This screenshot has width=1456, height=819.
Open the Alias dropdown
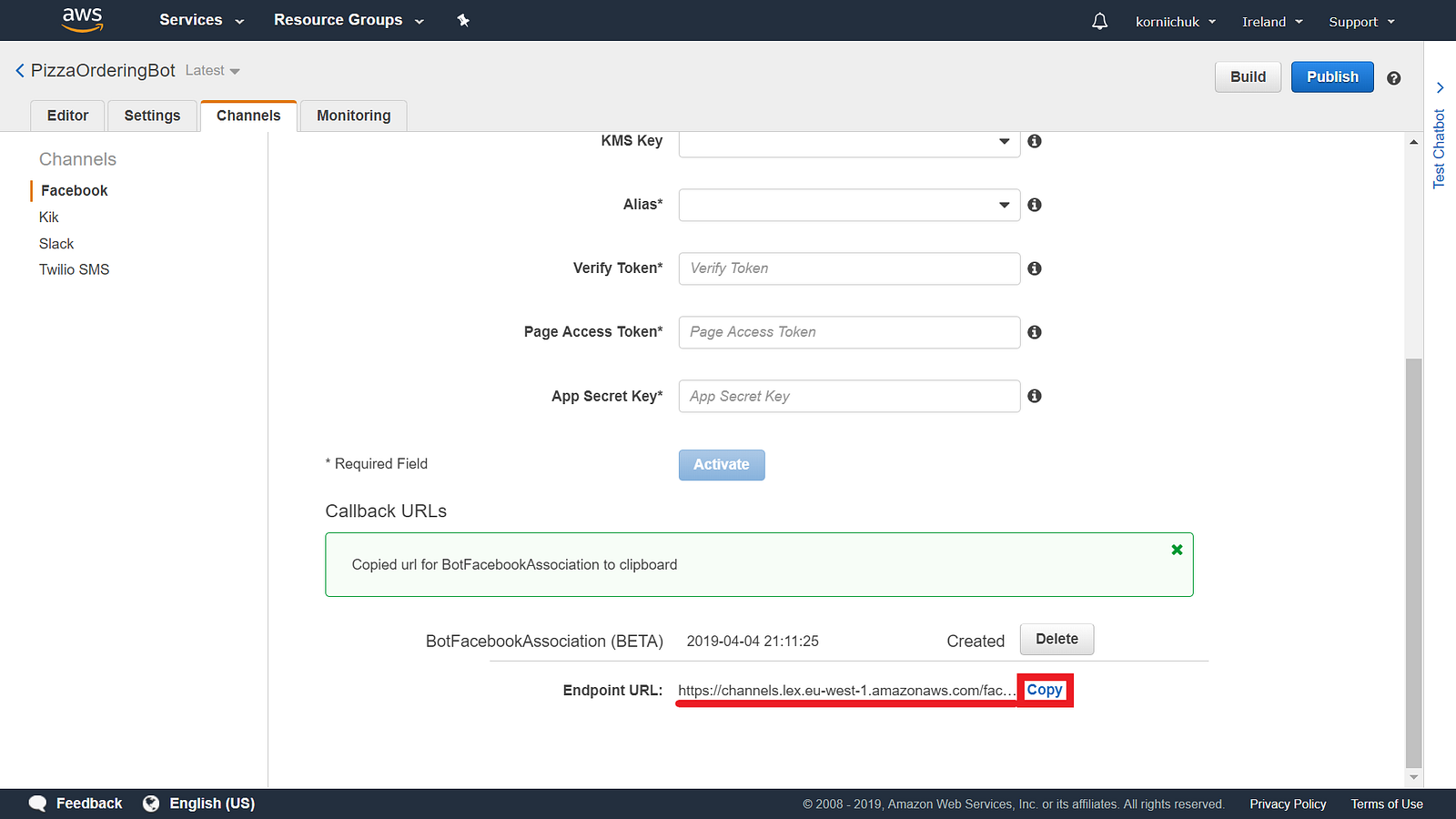point(849,205)
